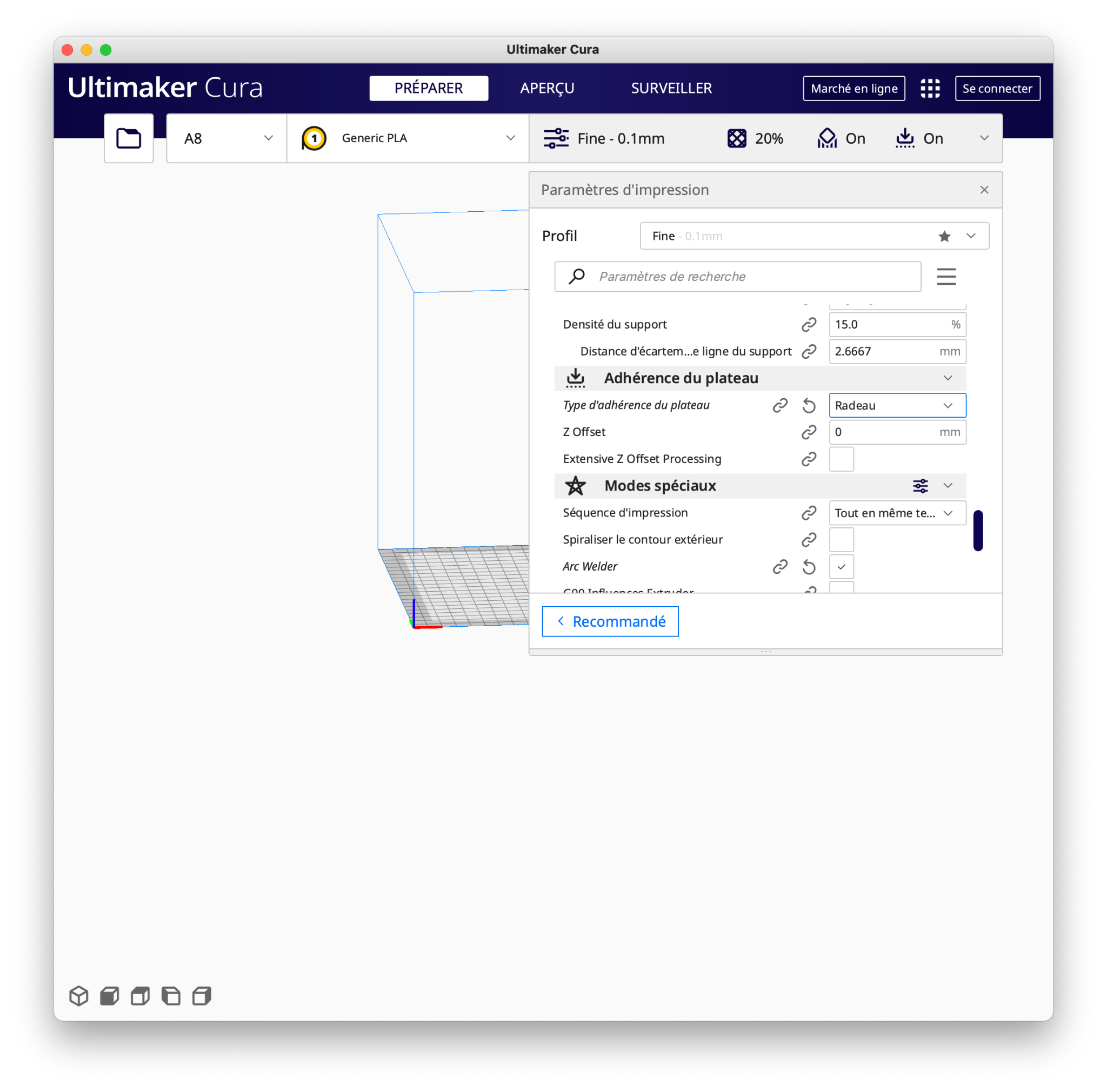This screenshot has width=1107, height=1092.
Task: Reset the Arc Welder setting
Action: (809, 567)
